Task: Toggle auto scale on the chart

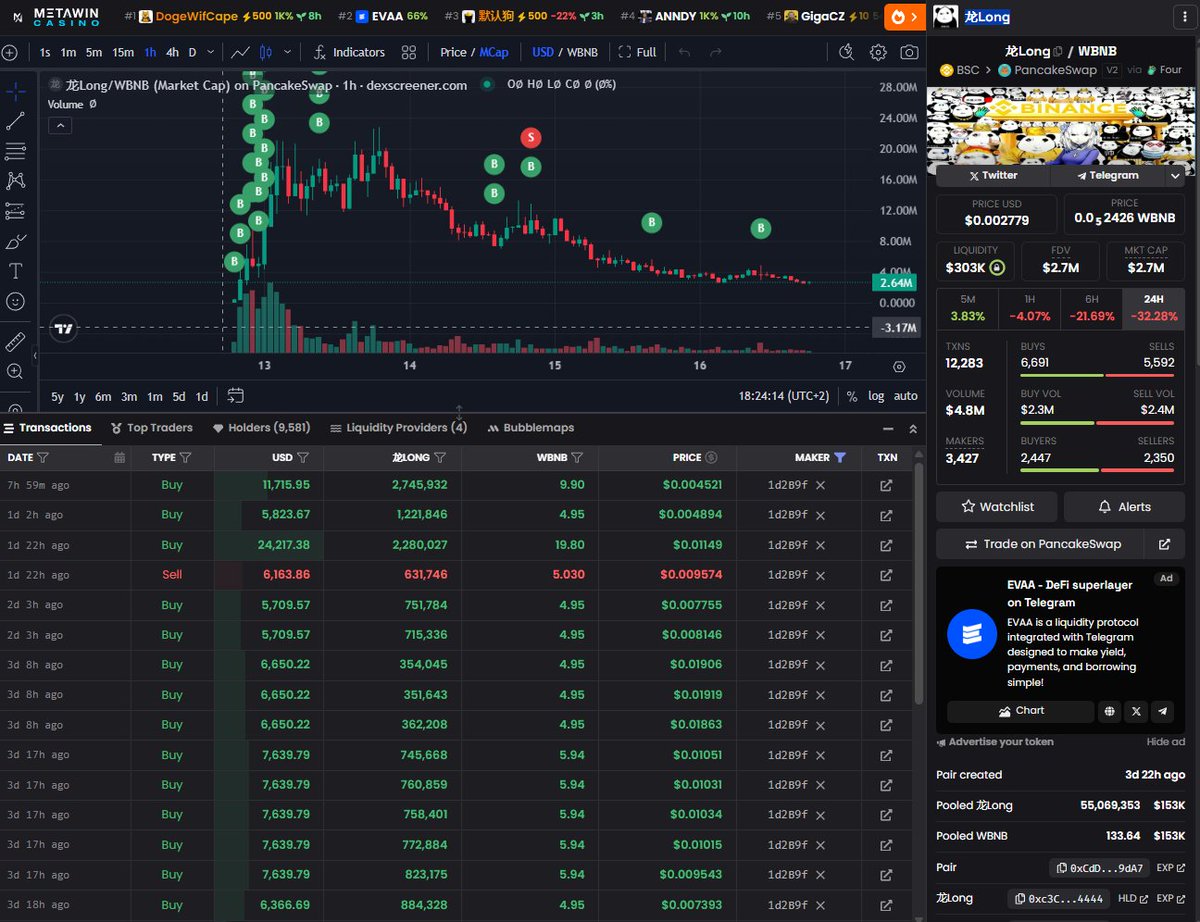Action: (x=905, y=396)
